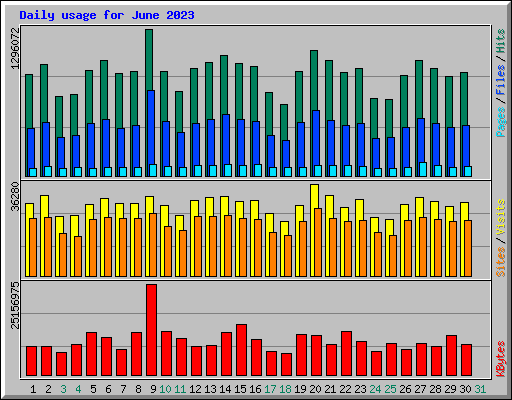This screenshot has height=400, width=512.
Task: Select day 20 on the x-axis
Action: tap(315, 389)
